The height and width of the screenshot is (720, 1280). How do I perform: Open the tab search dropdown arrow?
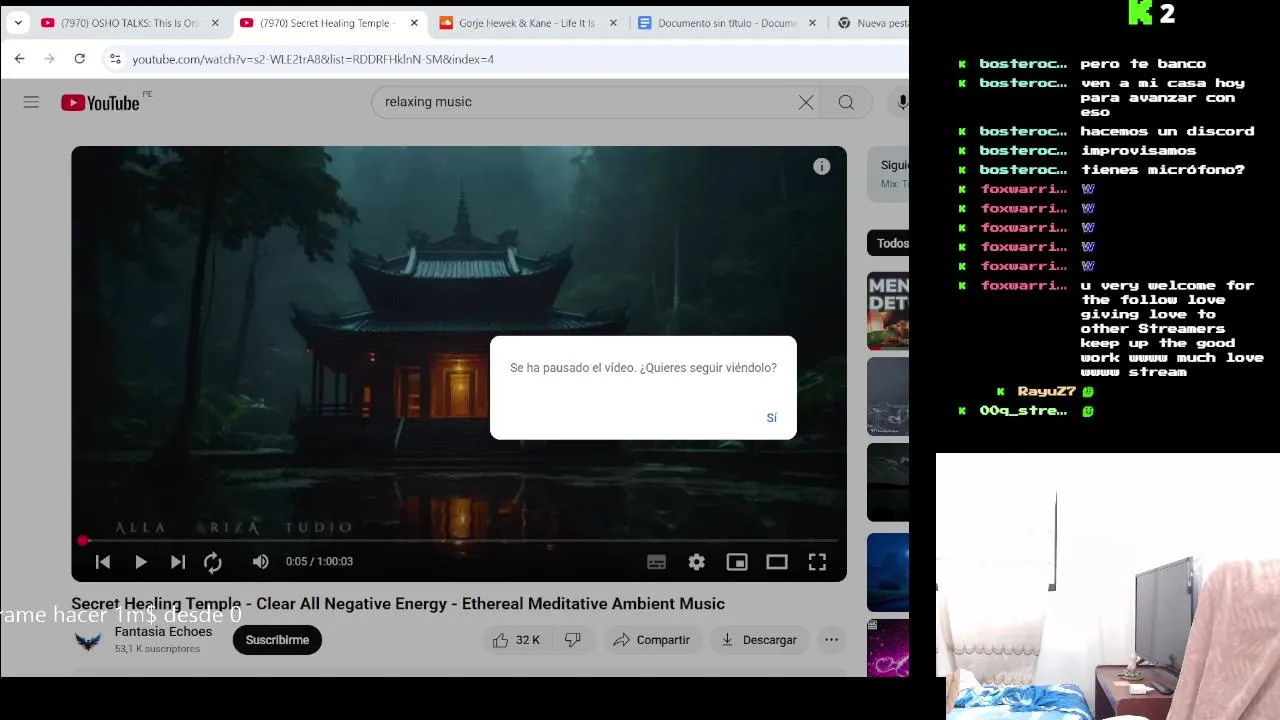click(x=18, y=23)
